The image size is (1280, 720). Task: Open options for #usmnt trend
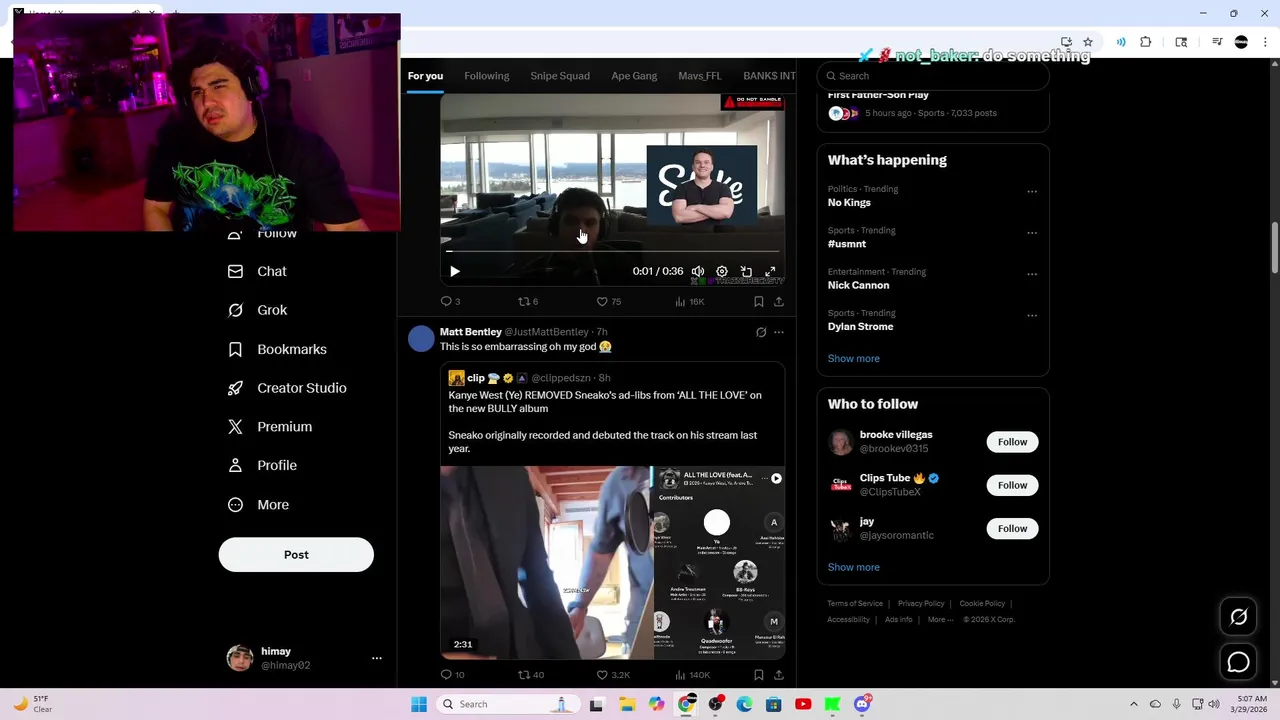tap(1032, 233)
